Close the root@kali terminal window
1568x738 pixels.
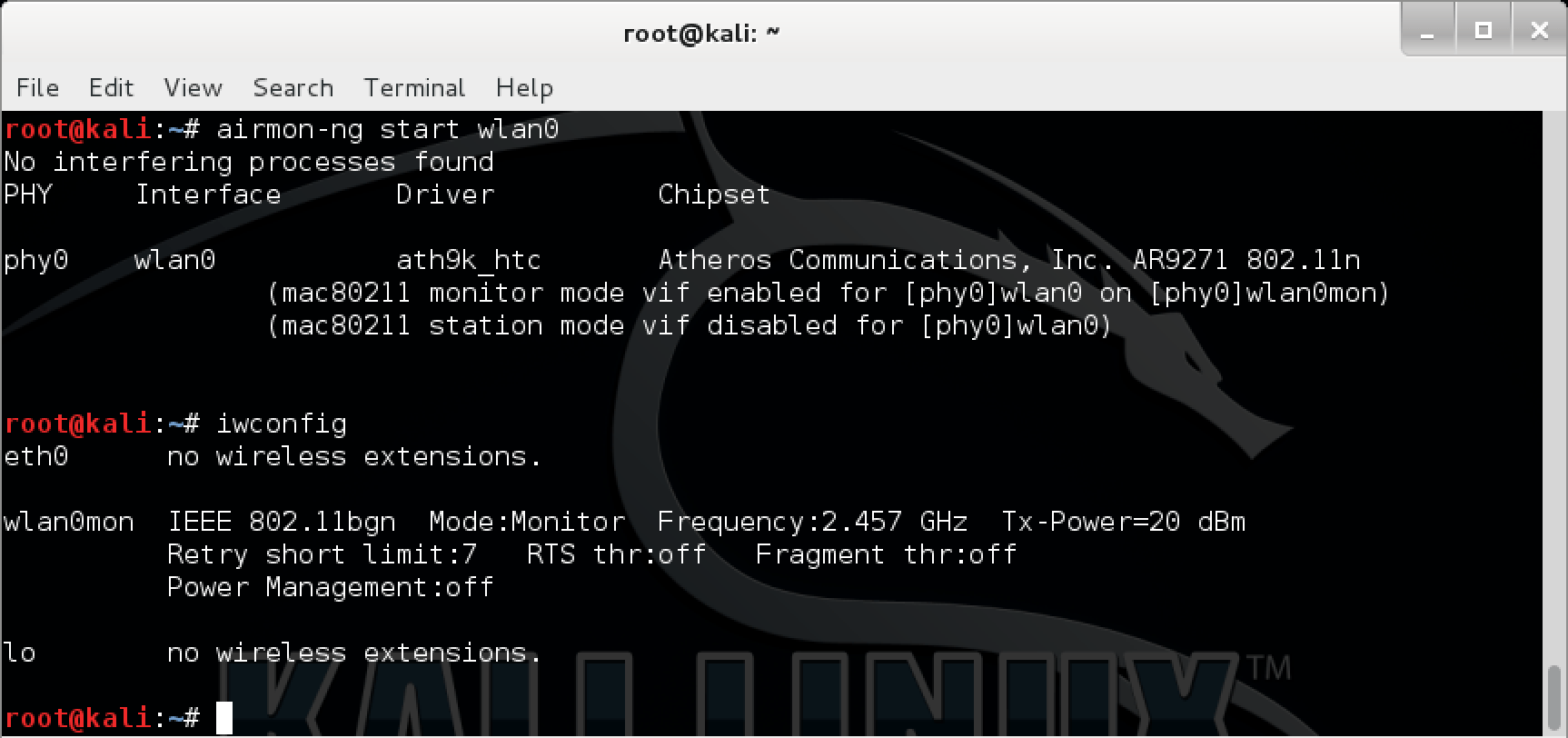pos(1539,32)
